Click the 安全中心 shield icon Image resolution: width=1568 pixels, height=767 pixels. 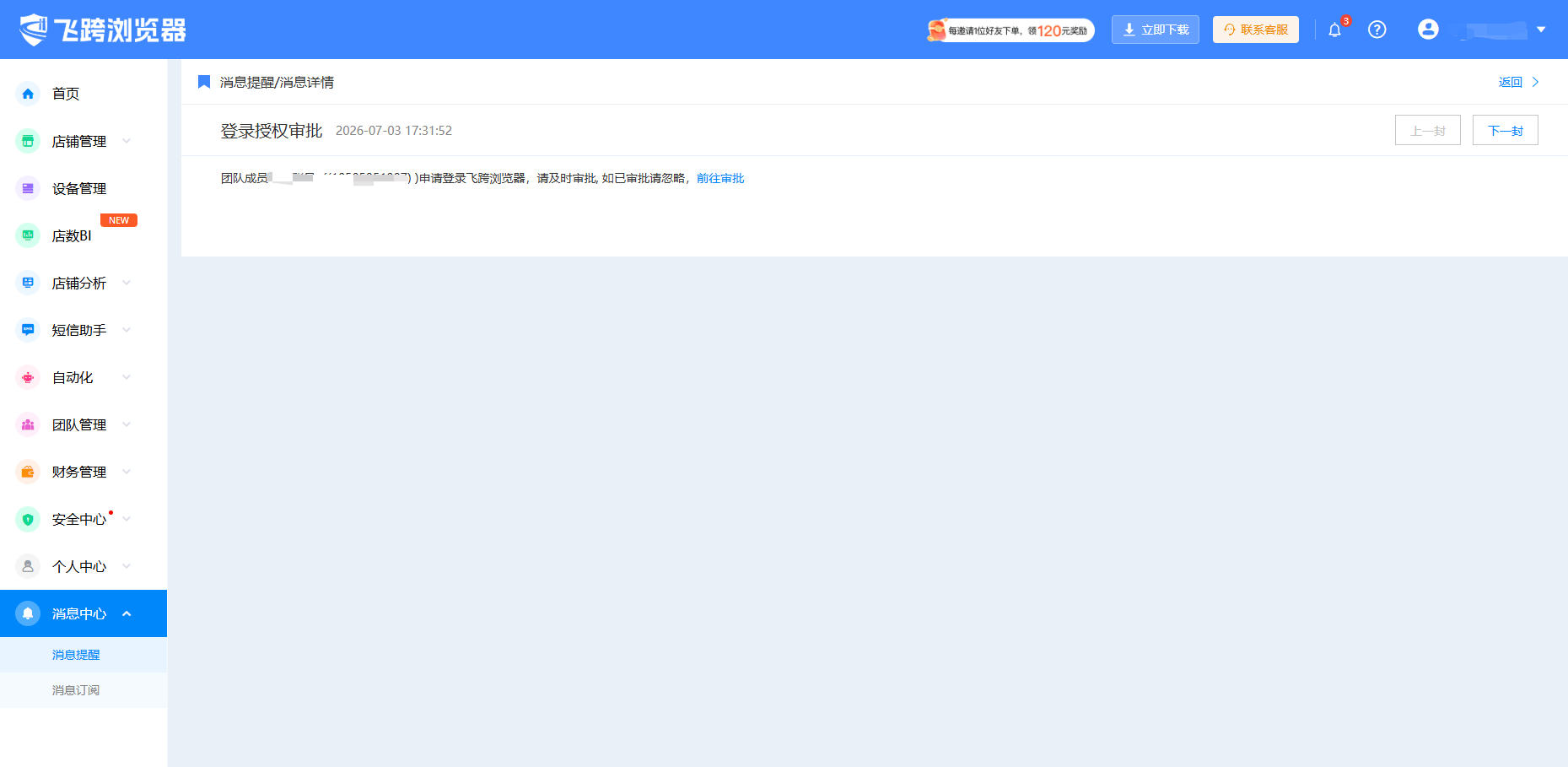pos(28,519)
